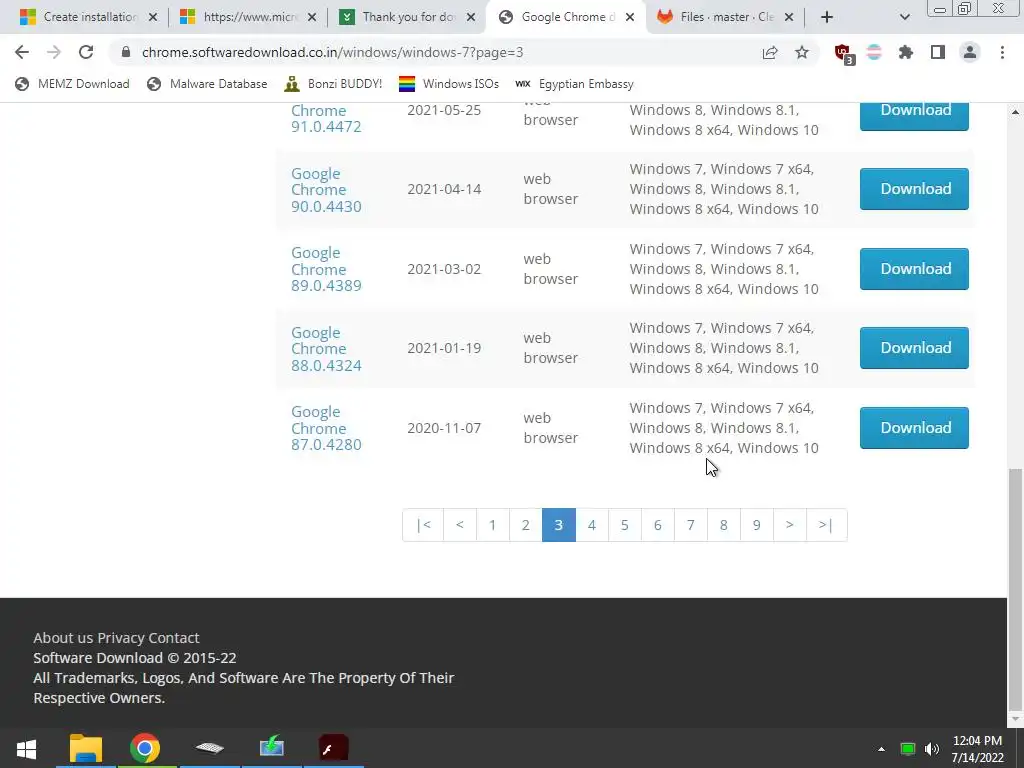
Task: Open the About us footer link
Action: (63, 638)
